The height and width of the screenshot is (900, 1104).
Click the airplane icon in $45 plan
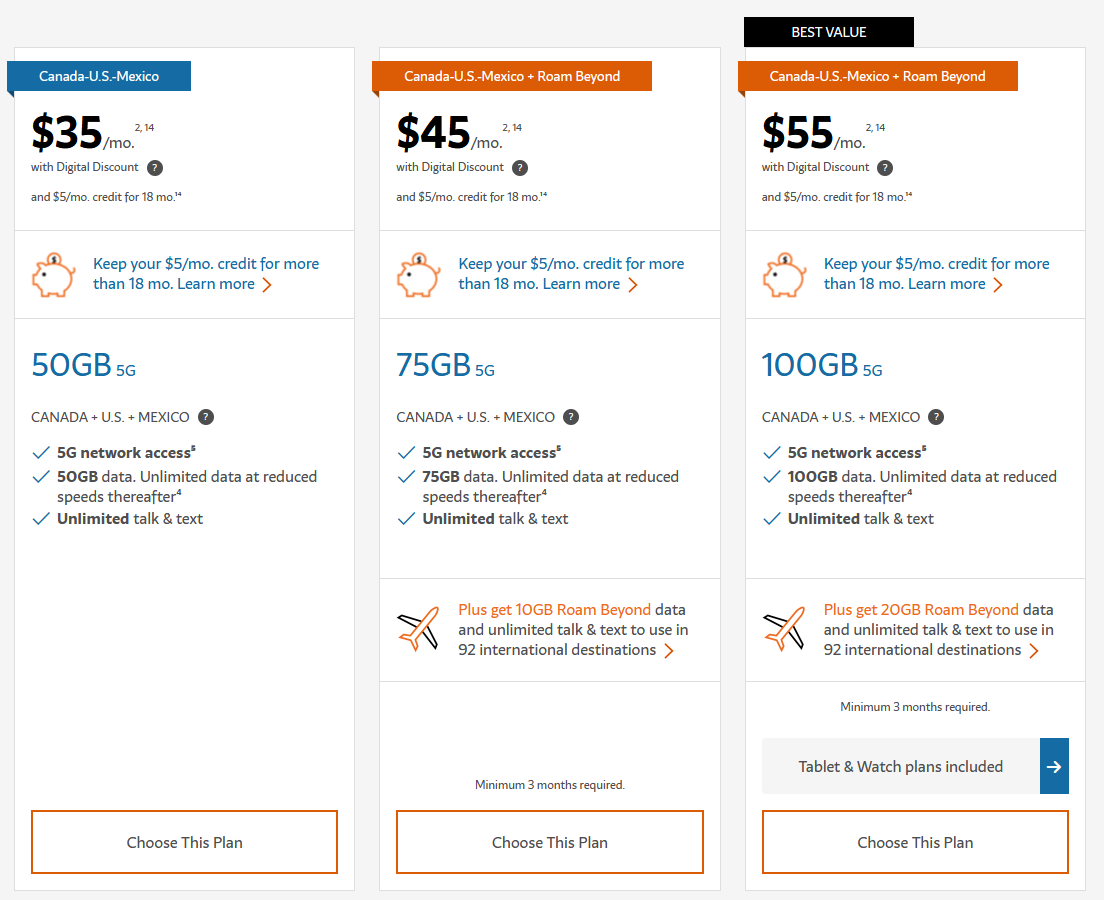click(419, 630)
